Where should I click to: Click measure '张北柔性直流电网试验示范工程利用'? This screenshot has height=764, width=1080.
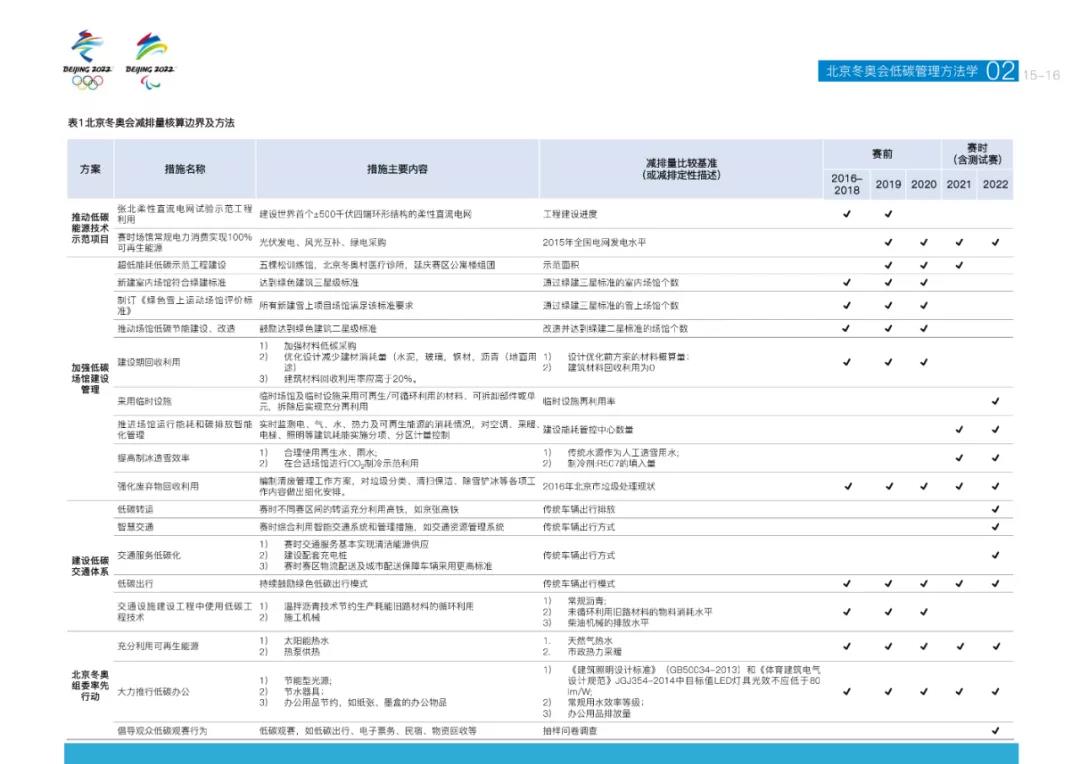click(x=185, y=214)
